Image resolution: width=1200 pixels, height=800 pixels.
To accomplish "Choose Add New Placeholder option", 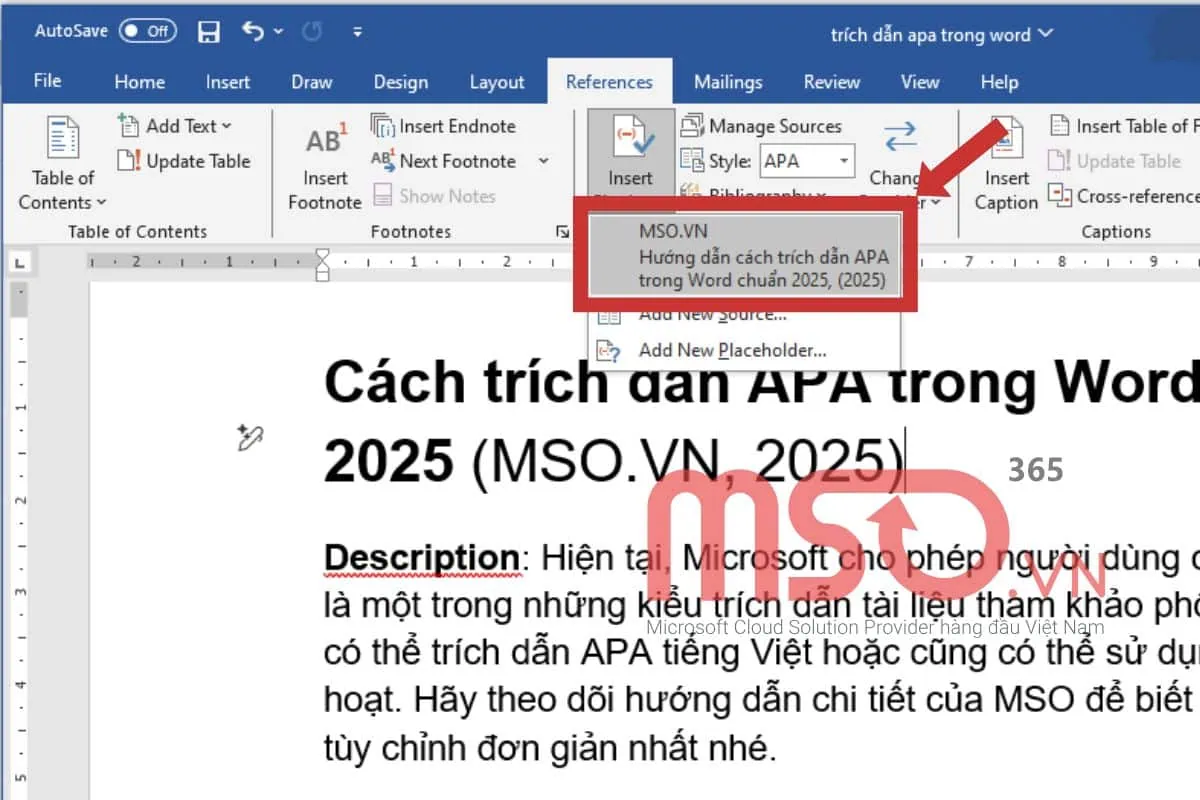I will coord(732,350).
